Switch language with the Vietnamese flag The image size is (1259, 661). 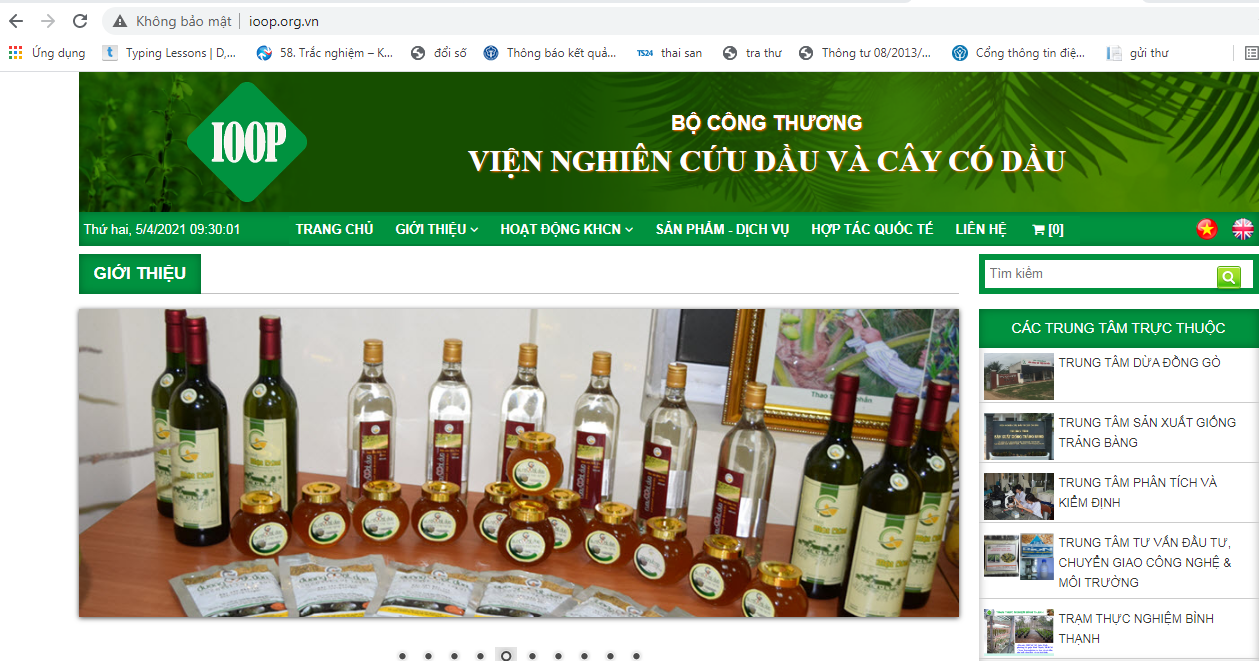click(x=1207, y=229)
